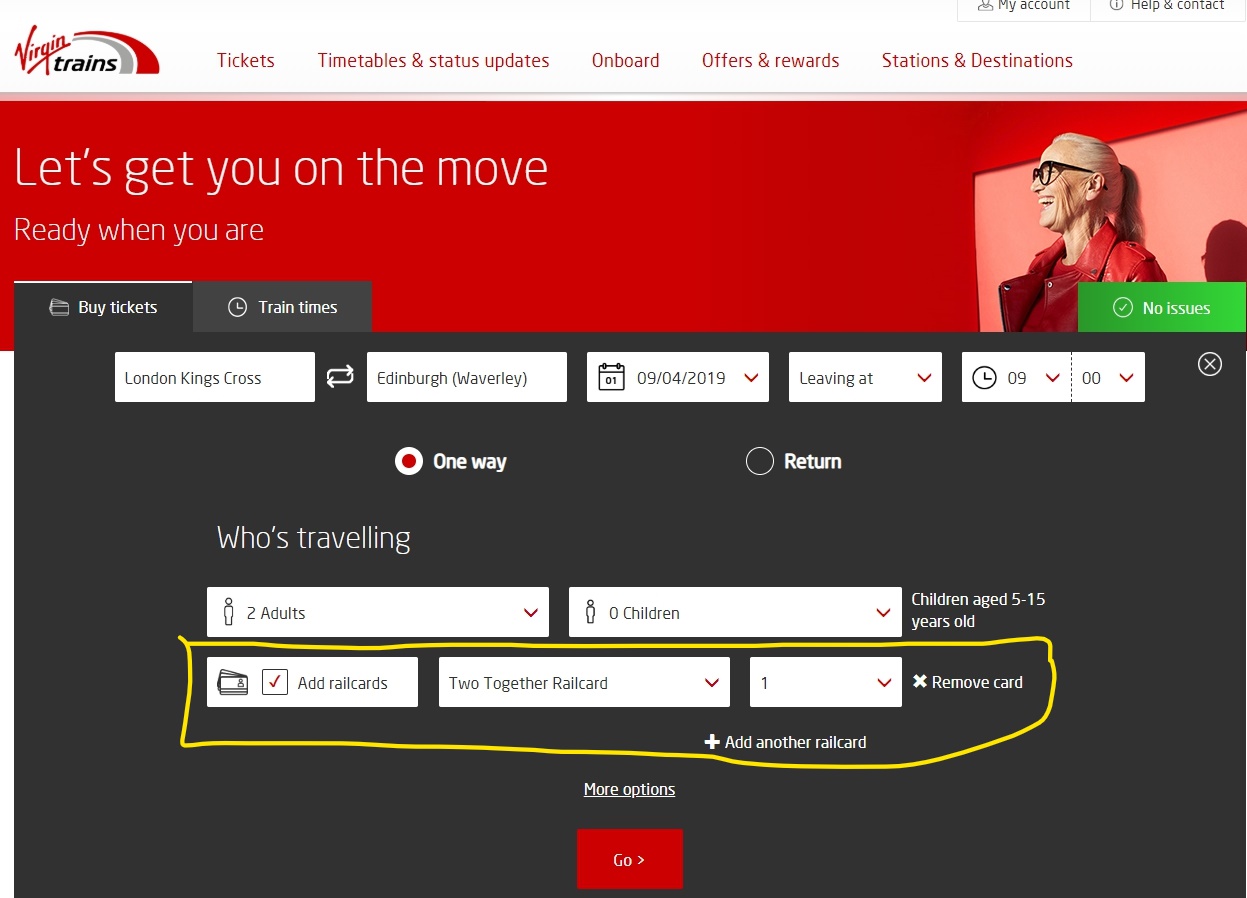Click the Remove card text
This screenshot has height=898, width=1247.
point(977,682)
